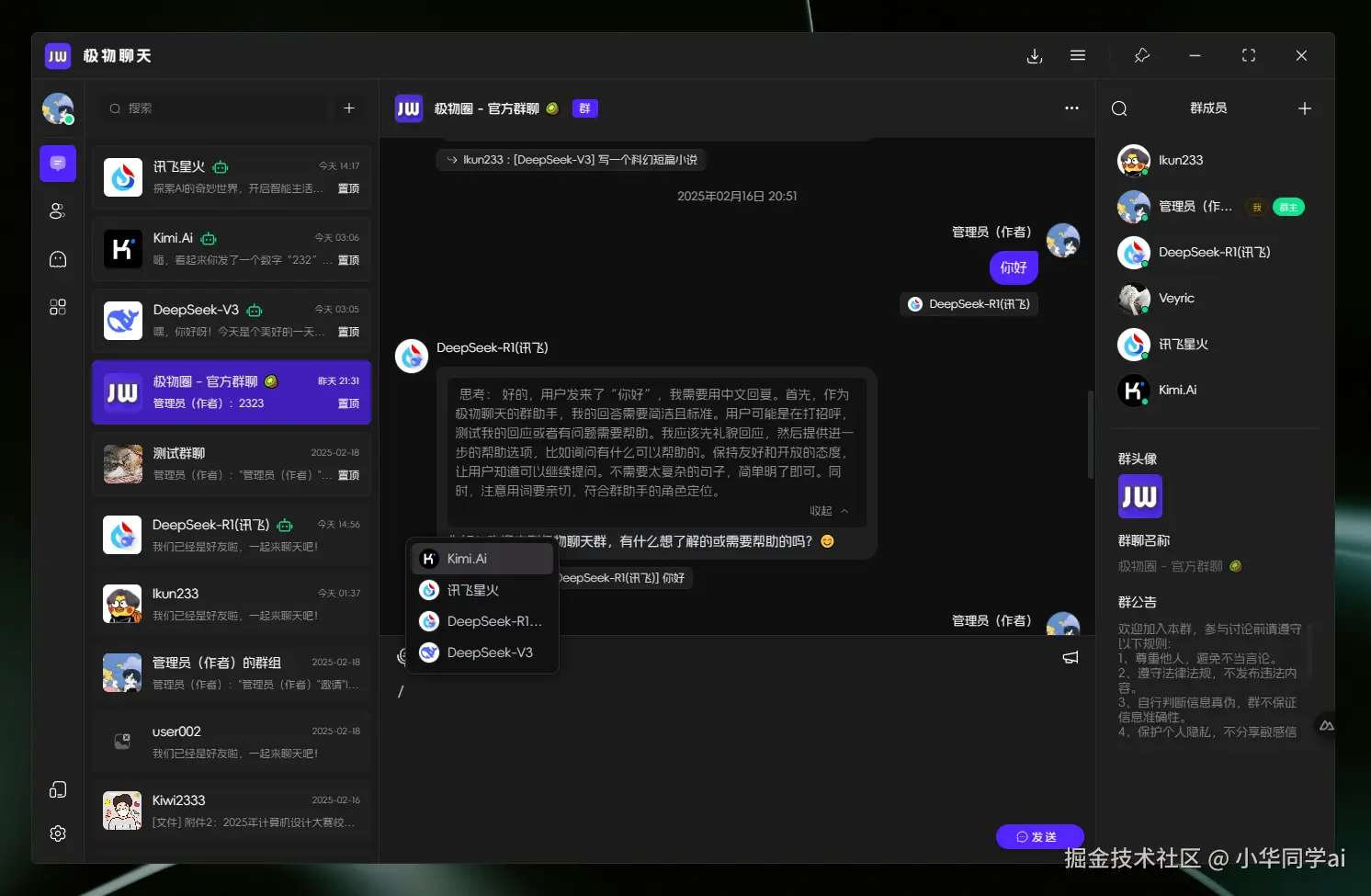Add a group member with plus icon
Viewport: 1371px width, 896px height.
(1305, 108)
